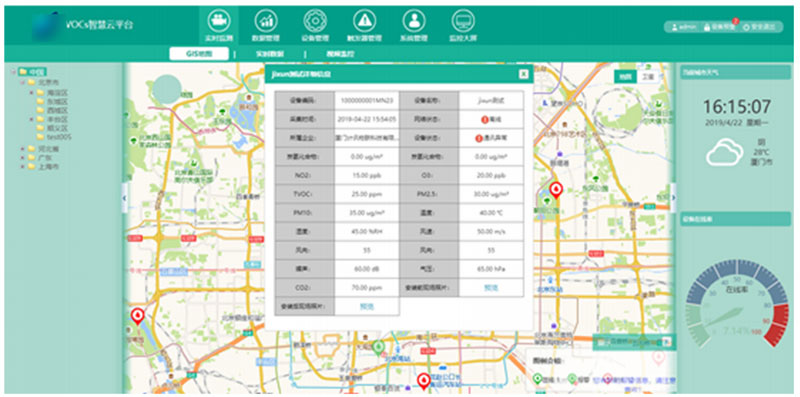Click the admin user button
Viewport: 800px width, 397px height.
click(x=684, y=27)
